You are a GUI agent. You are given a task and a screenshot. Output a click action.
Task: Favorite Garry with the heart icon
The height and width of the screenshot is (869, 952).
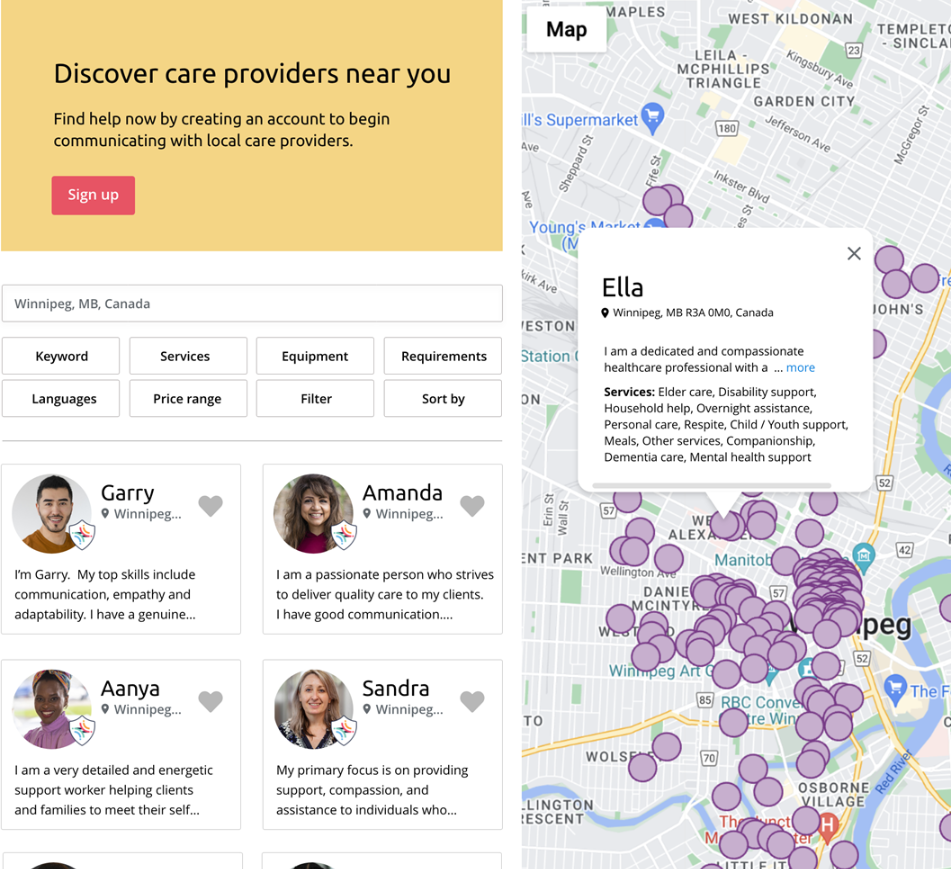(x=210, y=506)
